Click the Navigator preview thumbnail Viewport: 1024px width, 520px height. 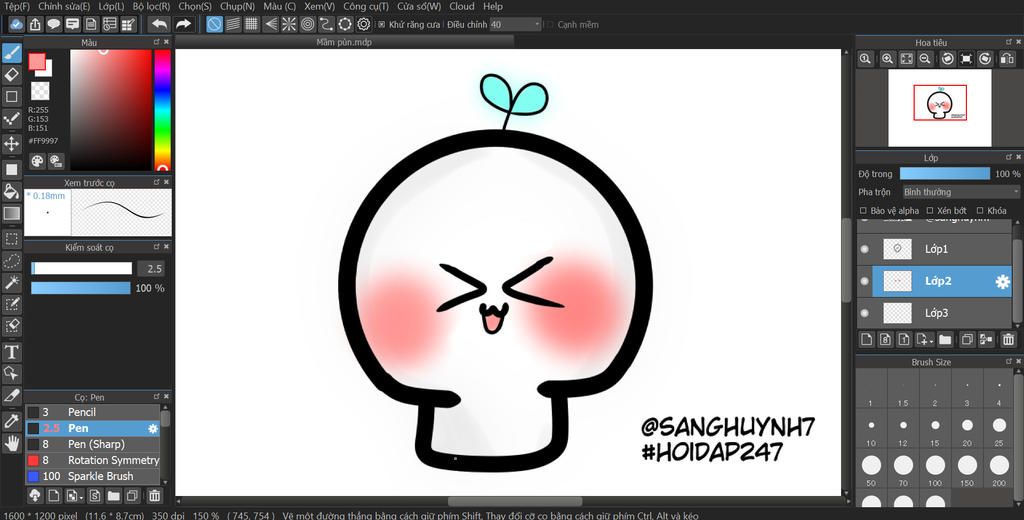pos(939,108)
